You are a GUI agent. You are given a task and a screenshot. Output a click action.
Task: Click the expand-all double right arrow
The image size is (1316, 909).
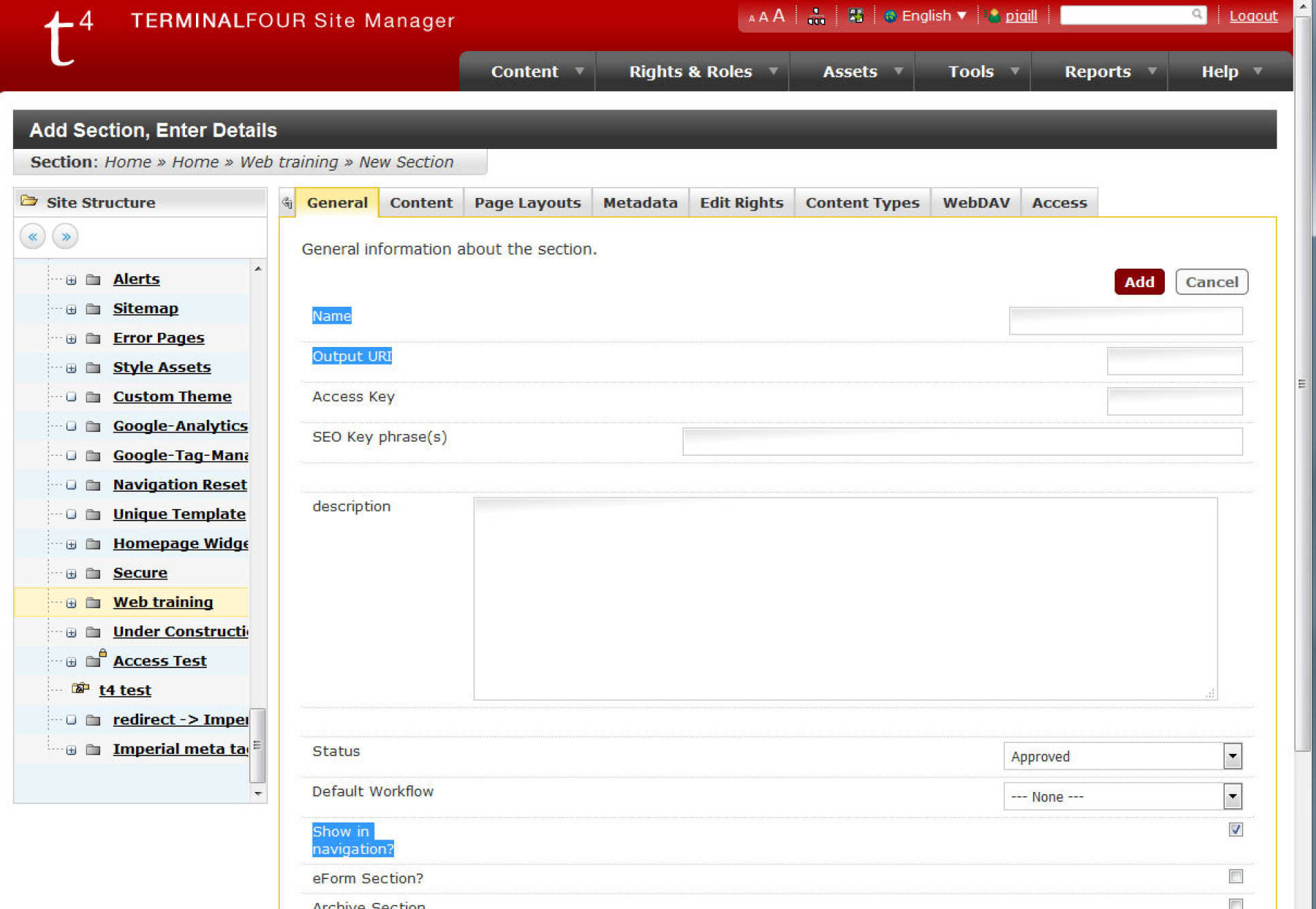pyautogui.click(x=65, y=237)
